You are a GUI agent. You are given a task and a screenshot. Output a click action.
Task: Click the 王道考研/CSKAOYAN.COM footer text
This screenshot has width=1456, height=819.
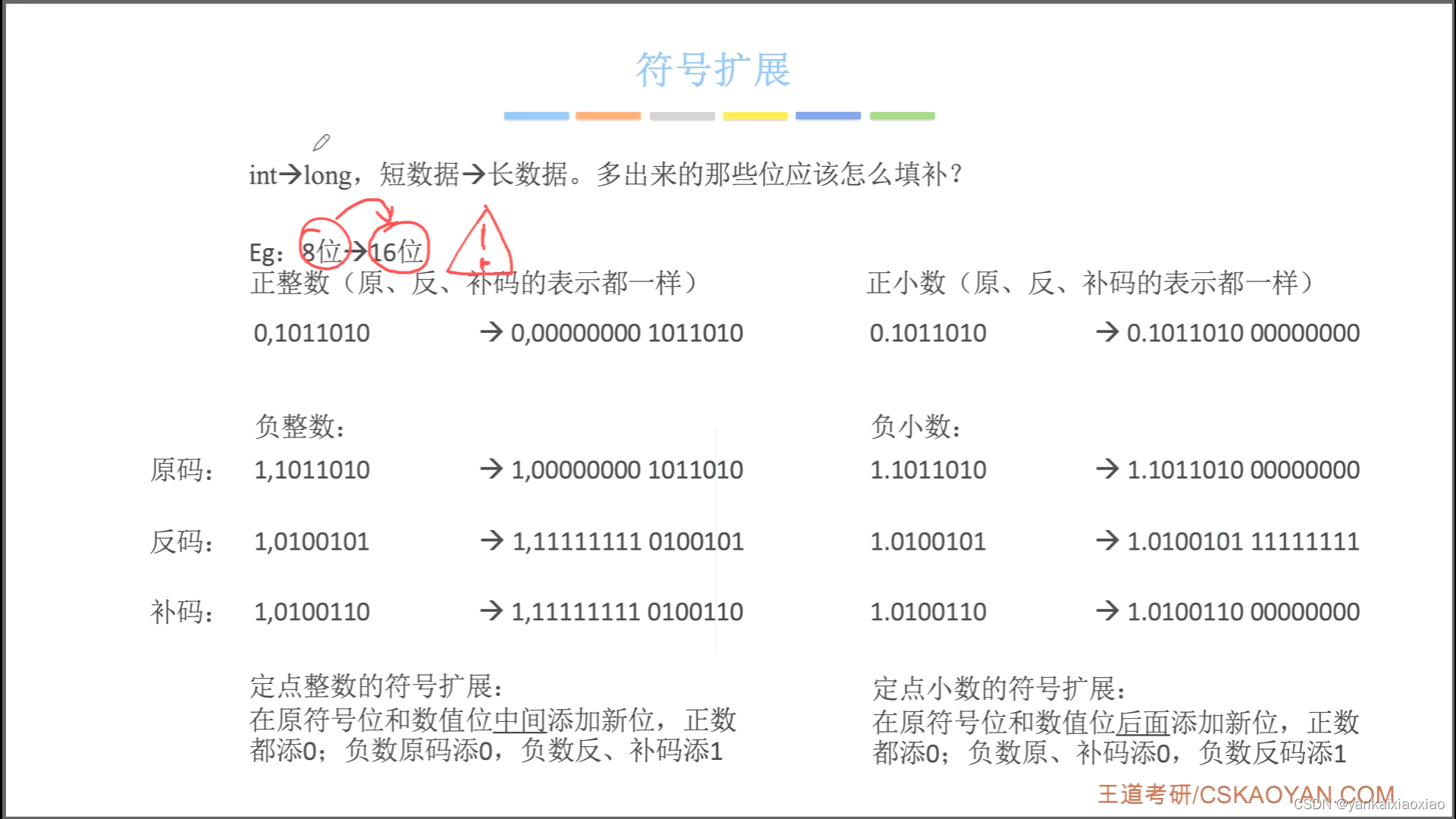point(1246,794)
